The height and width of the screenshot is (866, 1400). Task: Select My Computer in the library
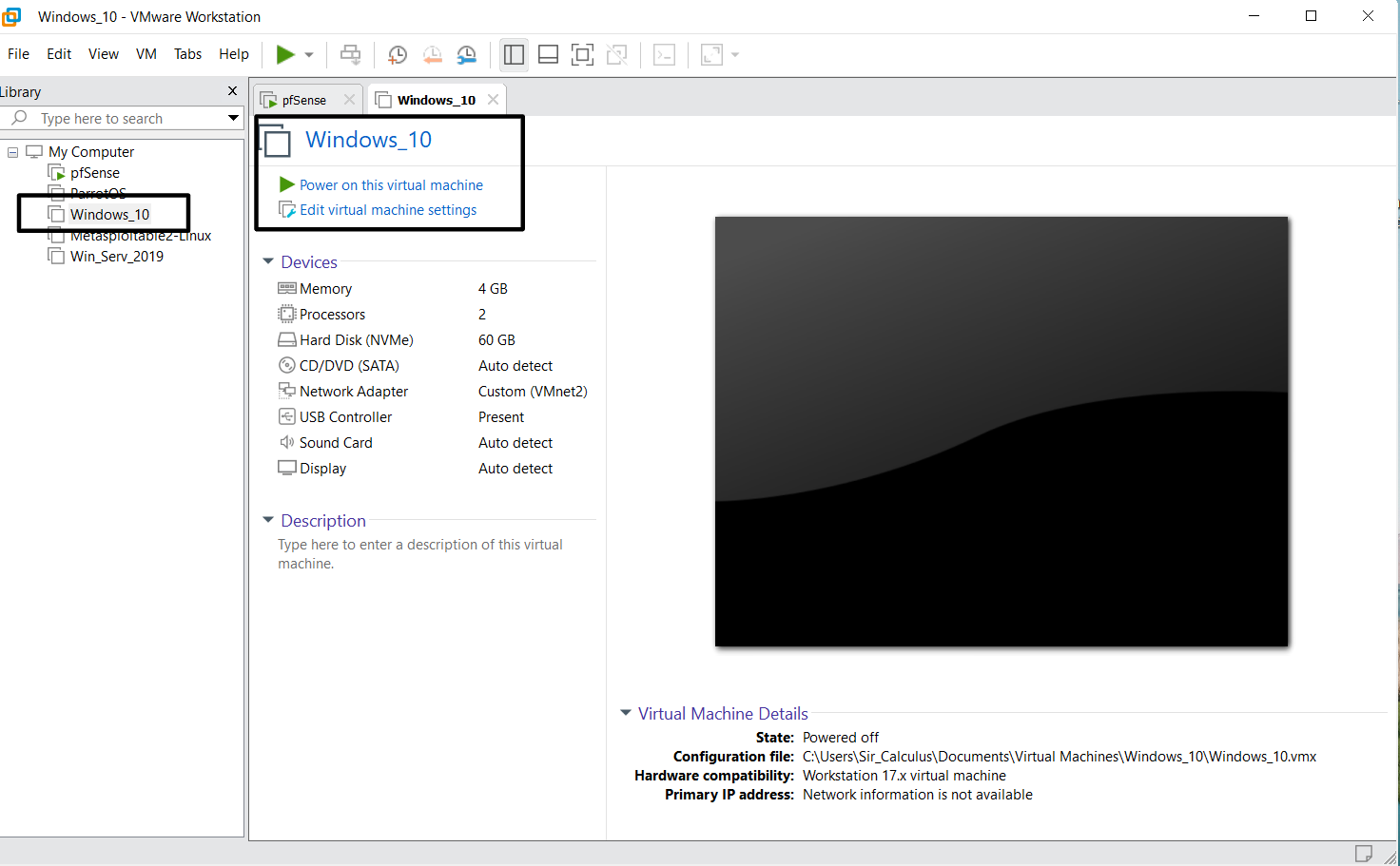[91, 152]
